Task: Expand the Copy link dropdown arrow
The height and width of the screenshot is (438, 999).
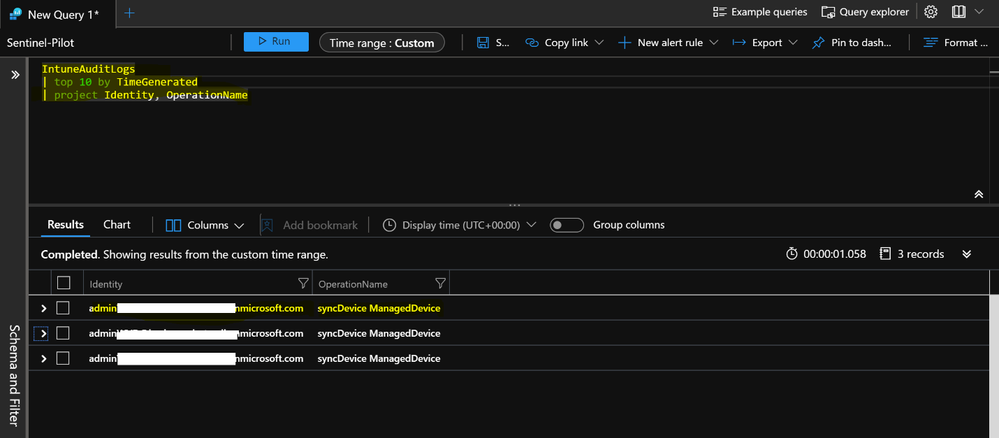Action: pos(599,43)
